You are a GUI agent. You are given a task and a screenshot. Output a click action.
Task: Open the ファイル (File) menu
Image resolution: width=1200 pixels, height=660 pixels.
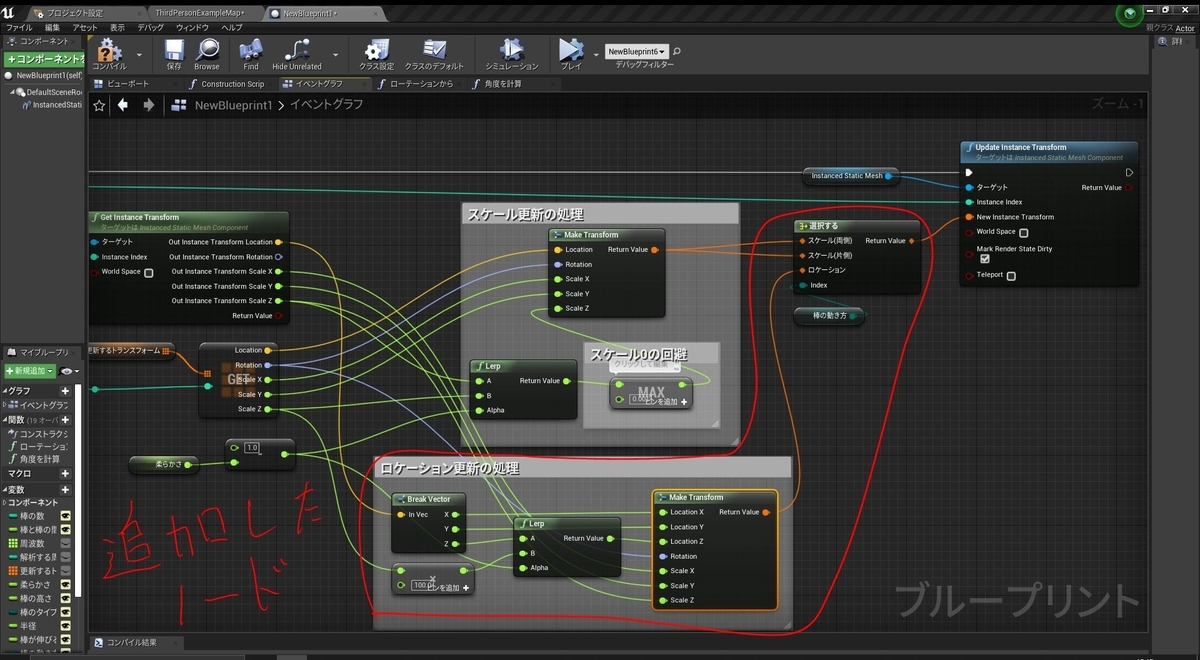tap(19, 28)
